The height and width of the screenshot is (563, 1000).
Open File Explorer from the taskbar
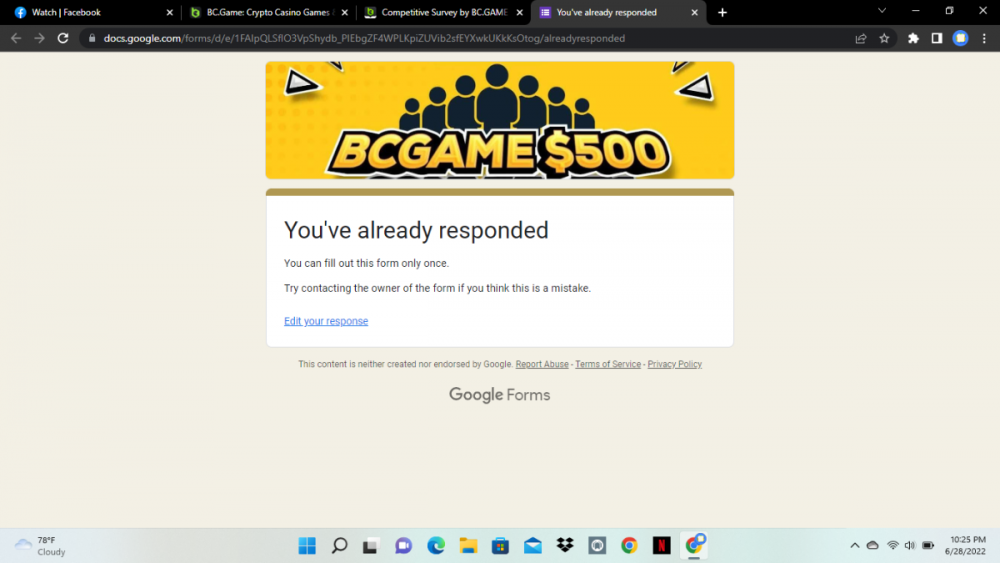(468, 546)
